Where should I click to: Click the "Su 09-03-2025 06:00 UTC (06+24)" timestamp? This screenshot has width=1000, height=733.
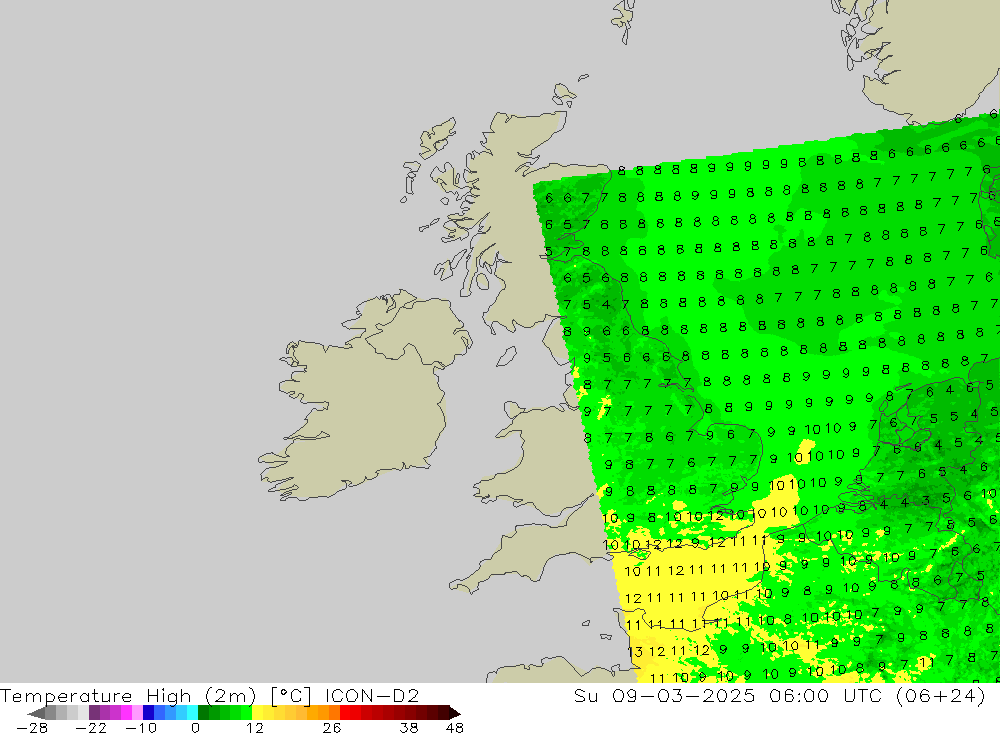point(779,695)
